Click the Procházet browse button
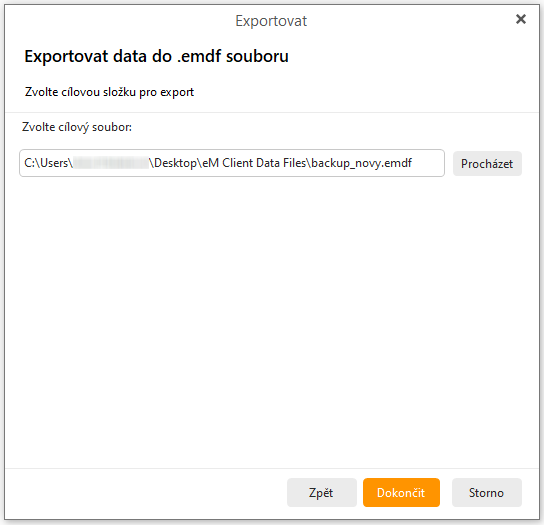This screenshot has height=525, width=544. (487, 163)
